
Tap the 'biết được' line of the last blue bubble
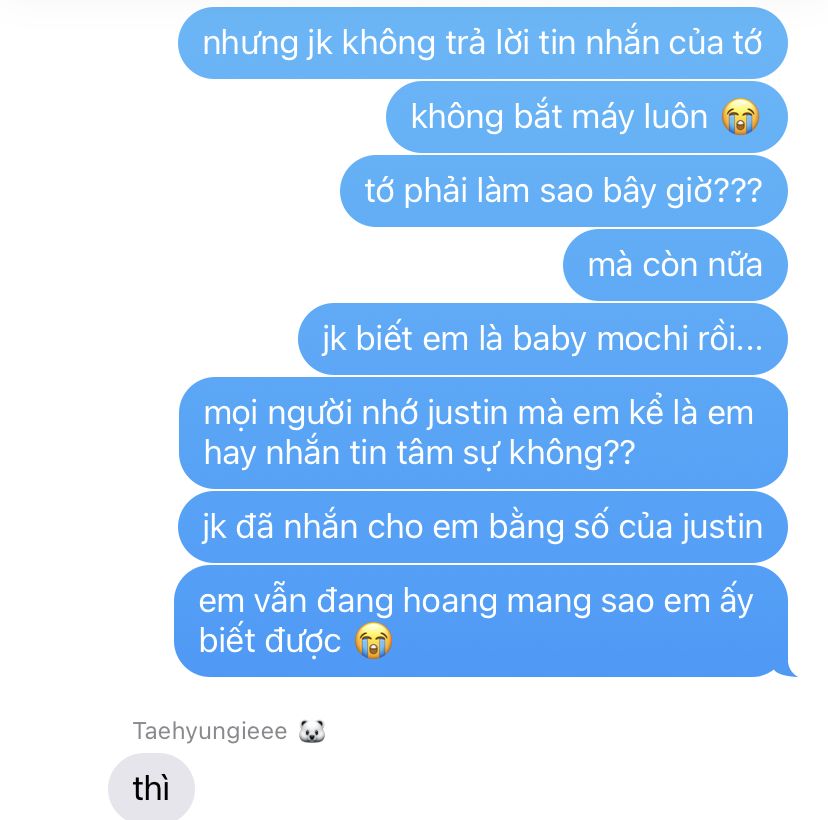click(x=270, y=641)
